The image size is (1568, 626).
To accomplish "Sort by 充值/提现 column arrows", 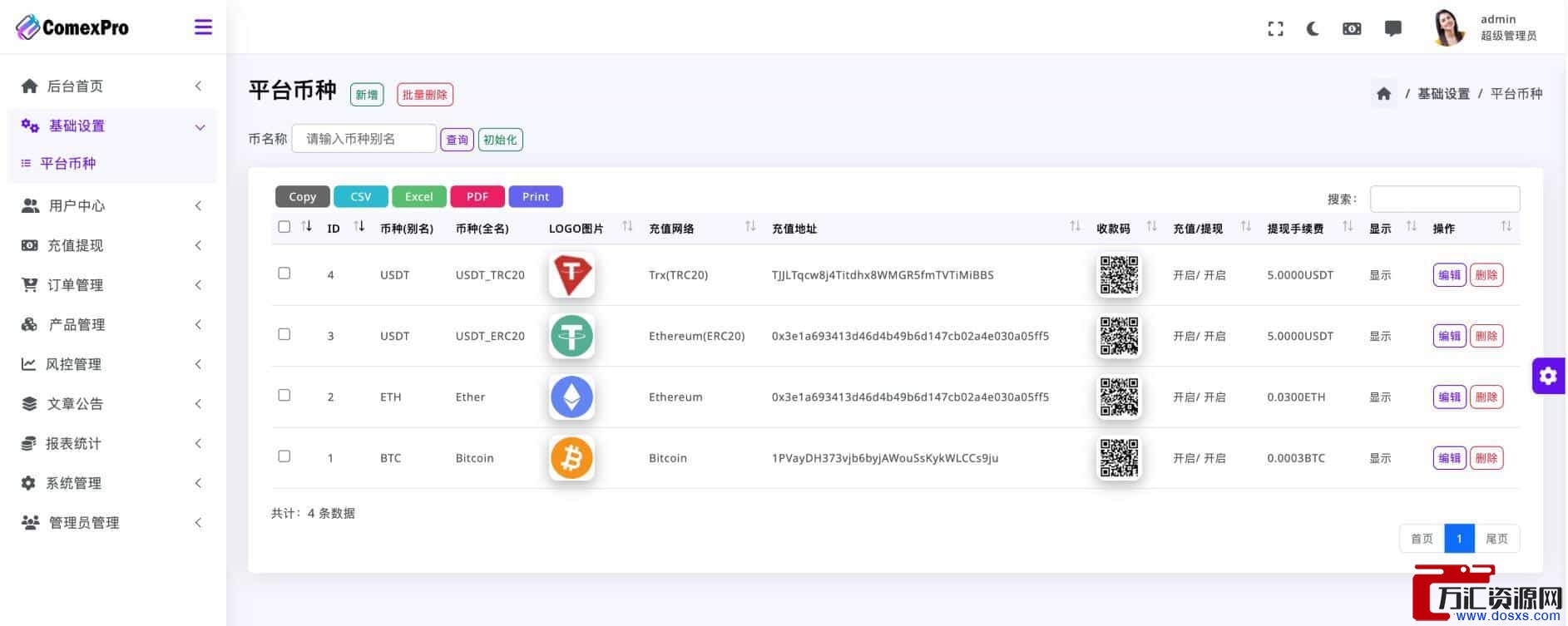I will pos(1245,227).
